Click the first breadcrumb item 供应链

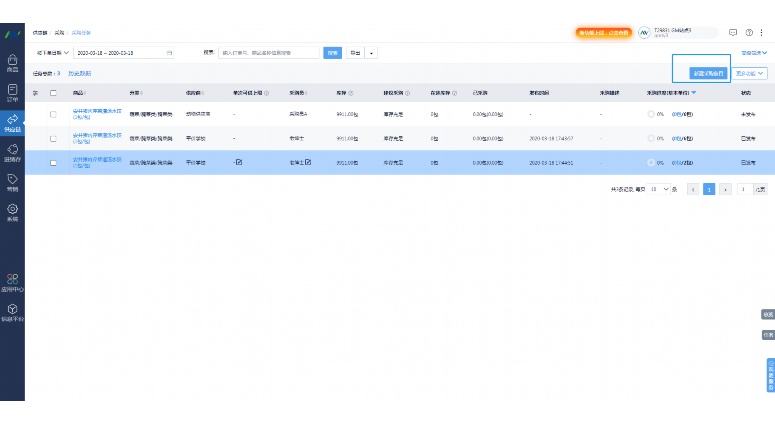click(x=40, y=33)
